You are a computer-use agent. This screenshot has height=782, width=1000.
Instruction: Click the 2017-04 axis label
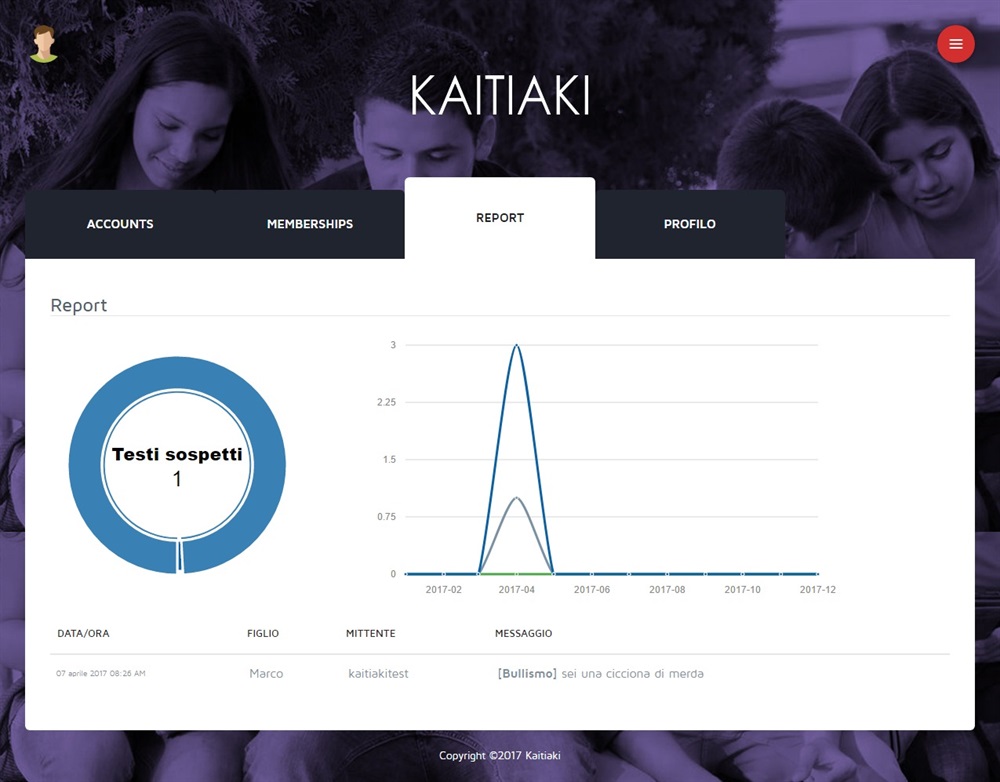pos(517,589)
